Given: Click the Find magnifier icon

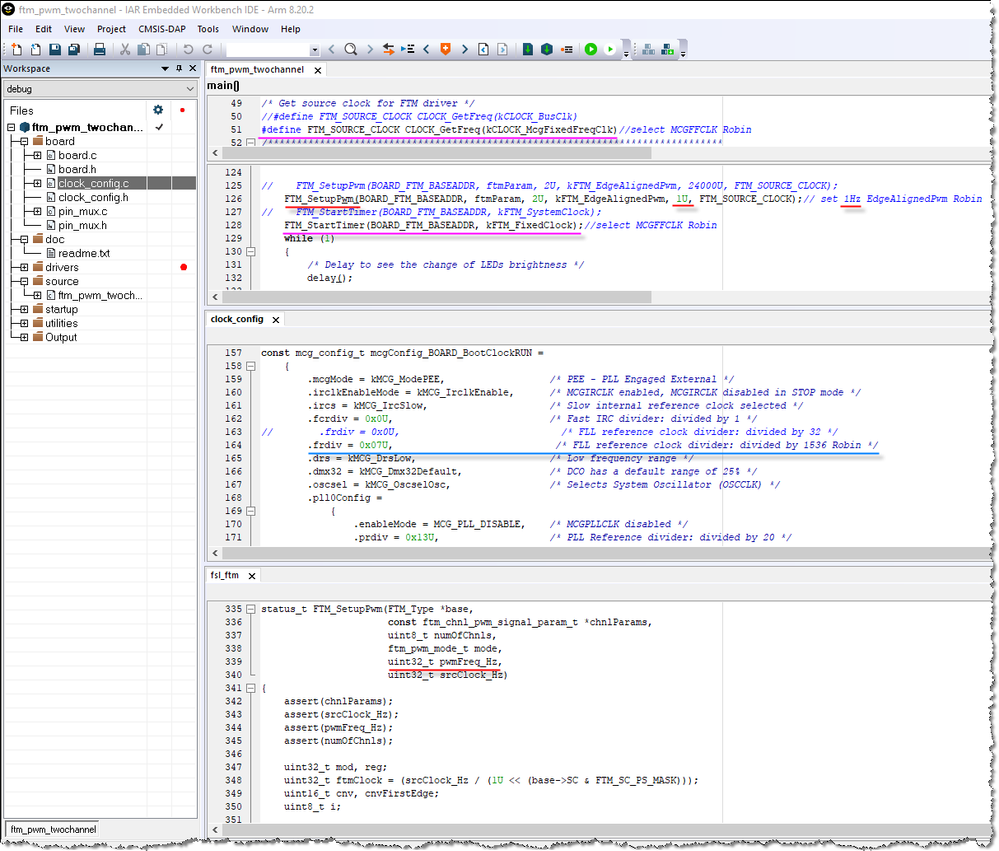Looking at the screenshot, I should point(351,49).
